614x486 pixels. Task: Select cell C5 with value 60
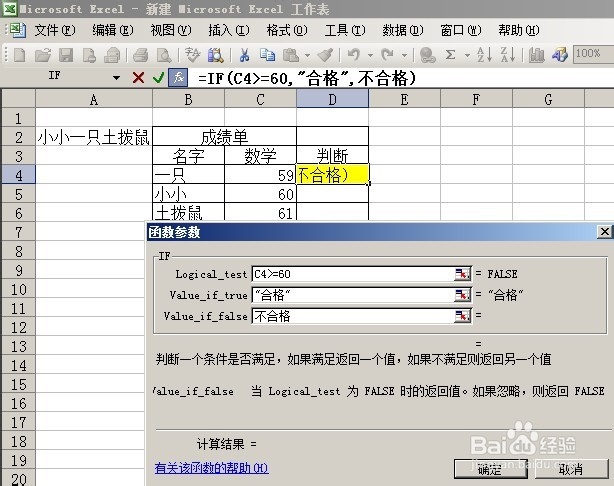tap(260, 193)
